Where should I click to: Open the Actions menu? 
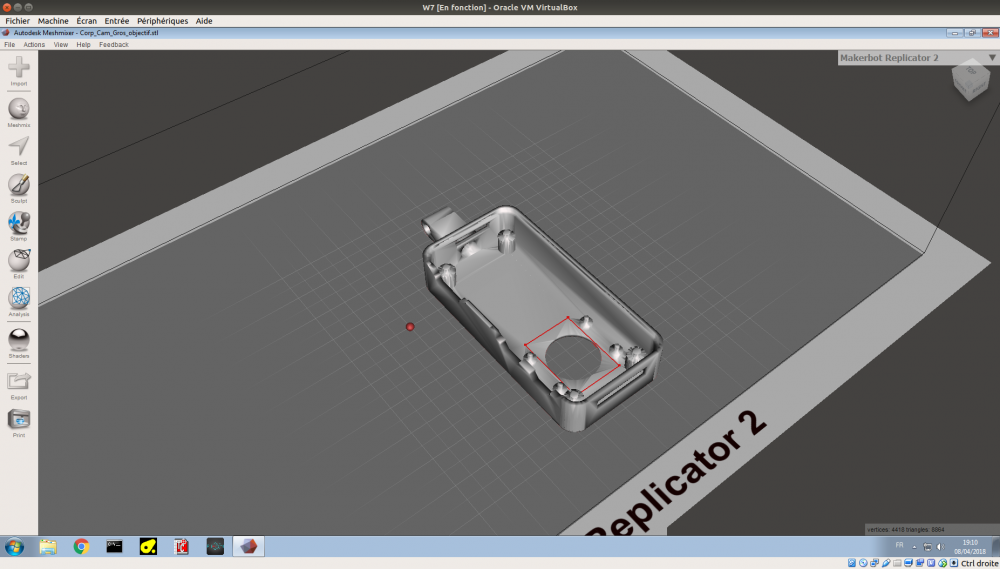point(34,45)
